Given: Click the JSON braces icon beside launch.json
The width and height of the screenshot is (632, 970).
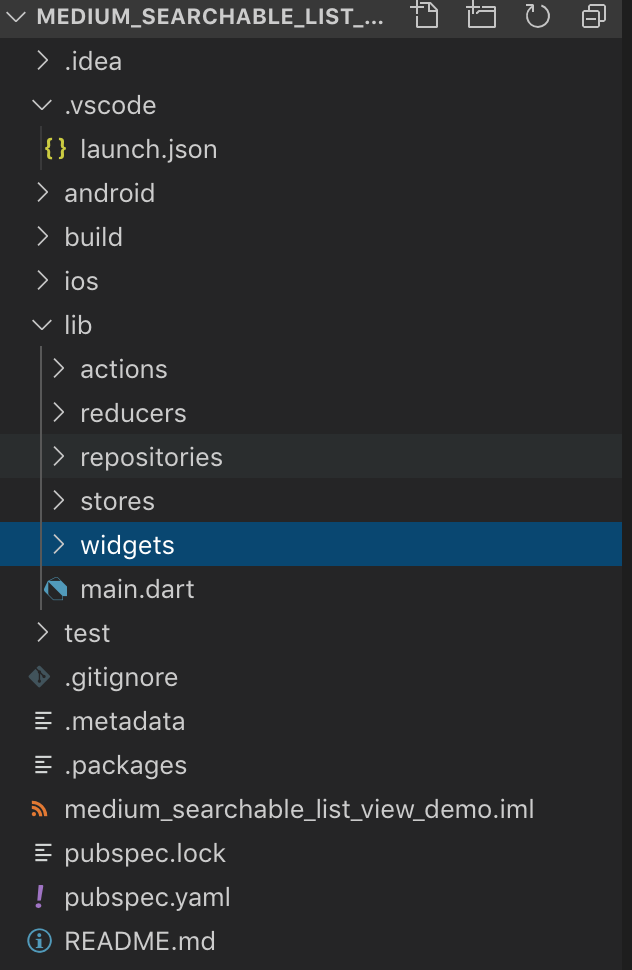Looking at the screenshot, I should pos(56,148).
